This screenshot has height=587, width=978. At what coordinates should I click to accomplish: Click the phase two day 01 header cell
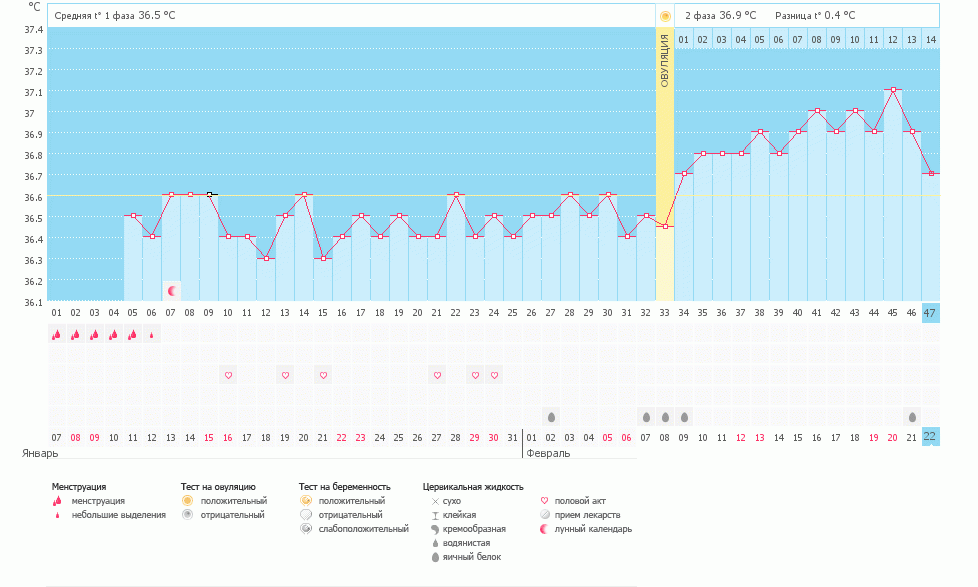coord(684,39)
